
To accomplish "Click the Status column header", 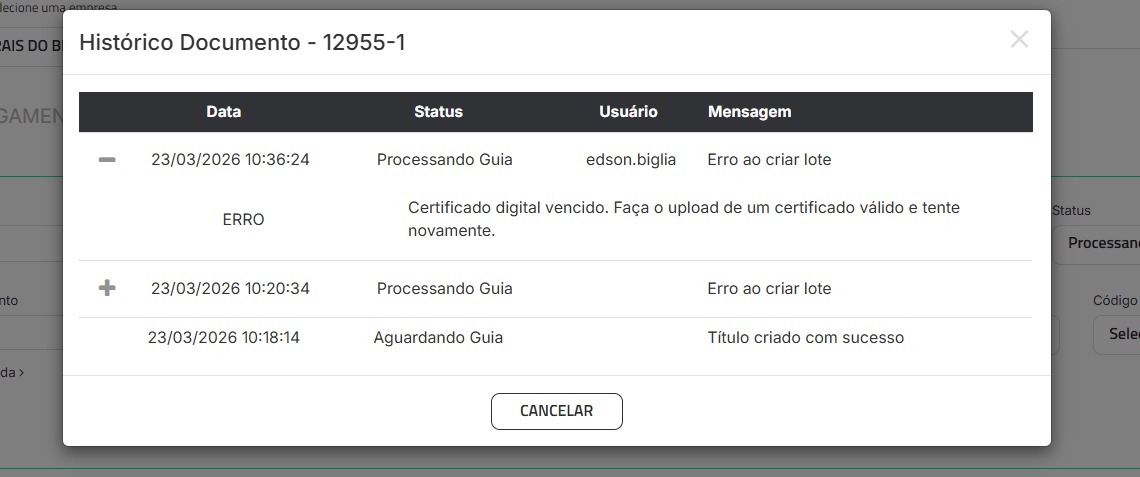I will tap(438, 112).
